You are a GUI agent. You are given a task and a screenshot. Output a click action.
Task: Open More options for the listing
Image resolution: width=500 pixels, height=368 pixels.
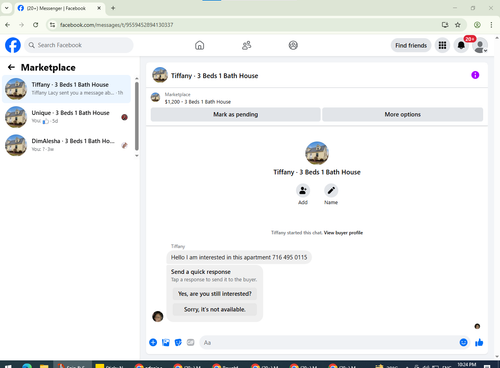pyautogui.click(x=403, y=114)
